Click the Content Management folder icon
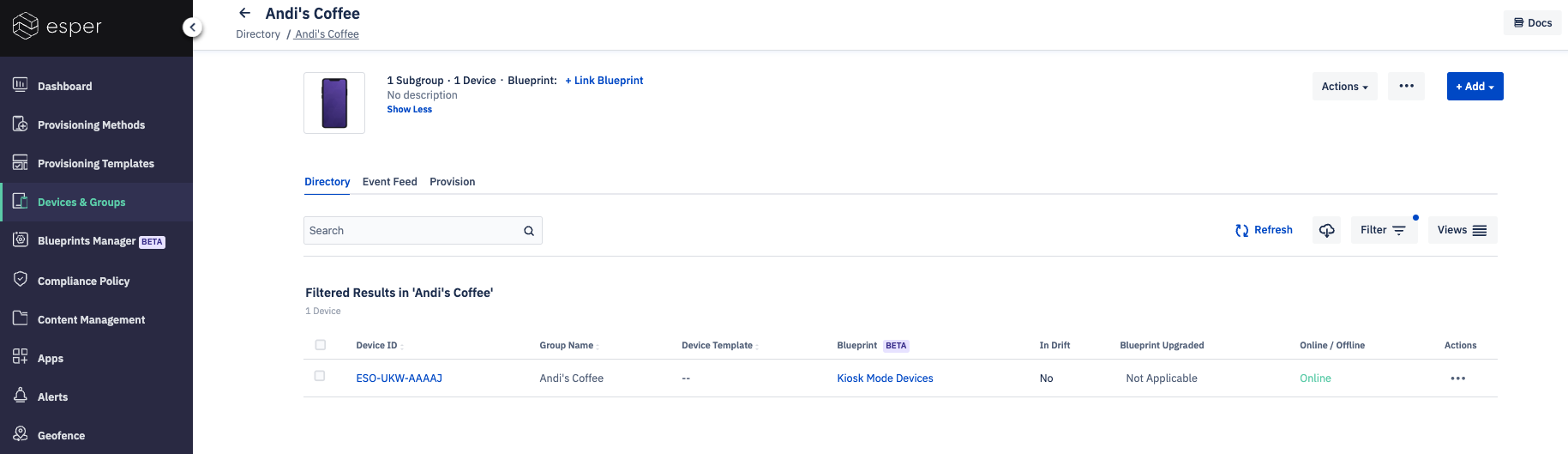 pyautogui.click(x=20, y=318)
